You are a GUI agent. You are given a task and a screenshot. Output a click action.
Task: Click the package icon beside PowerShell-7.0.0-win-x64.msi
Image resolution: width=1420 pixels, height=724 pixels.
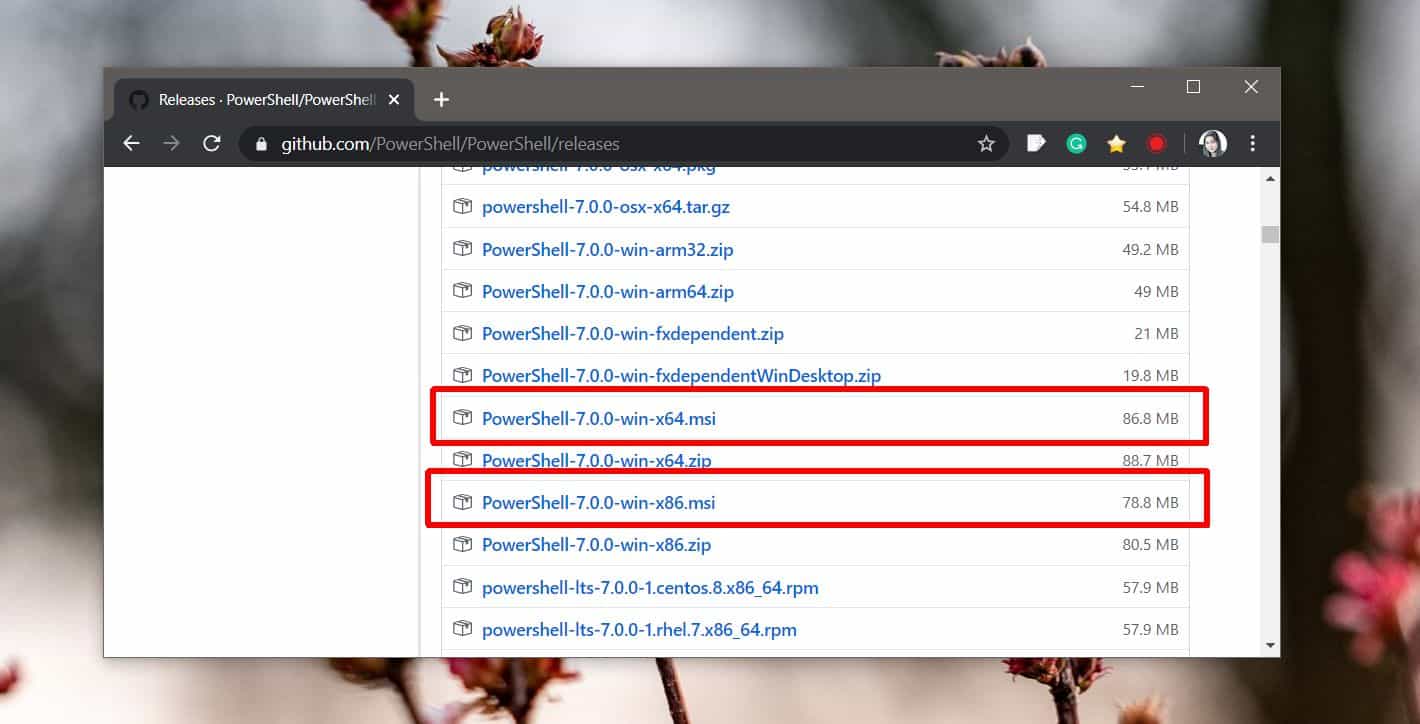tap(462, 418)
